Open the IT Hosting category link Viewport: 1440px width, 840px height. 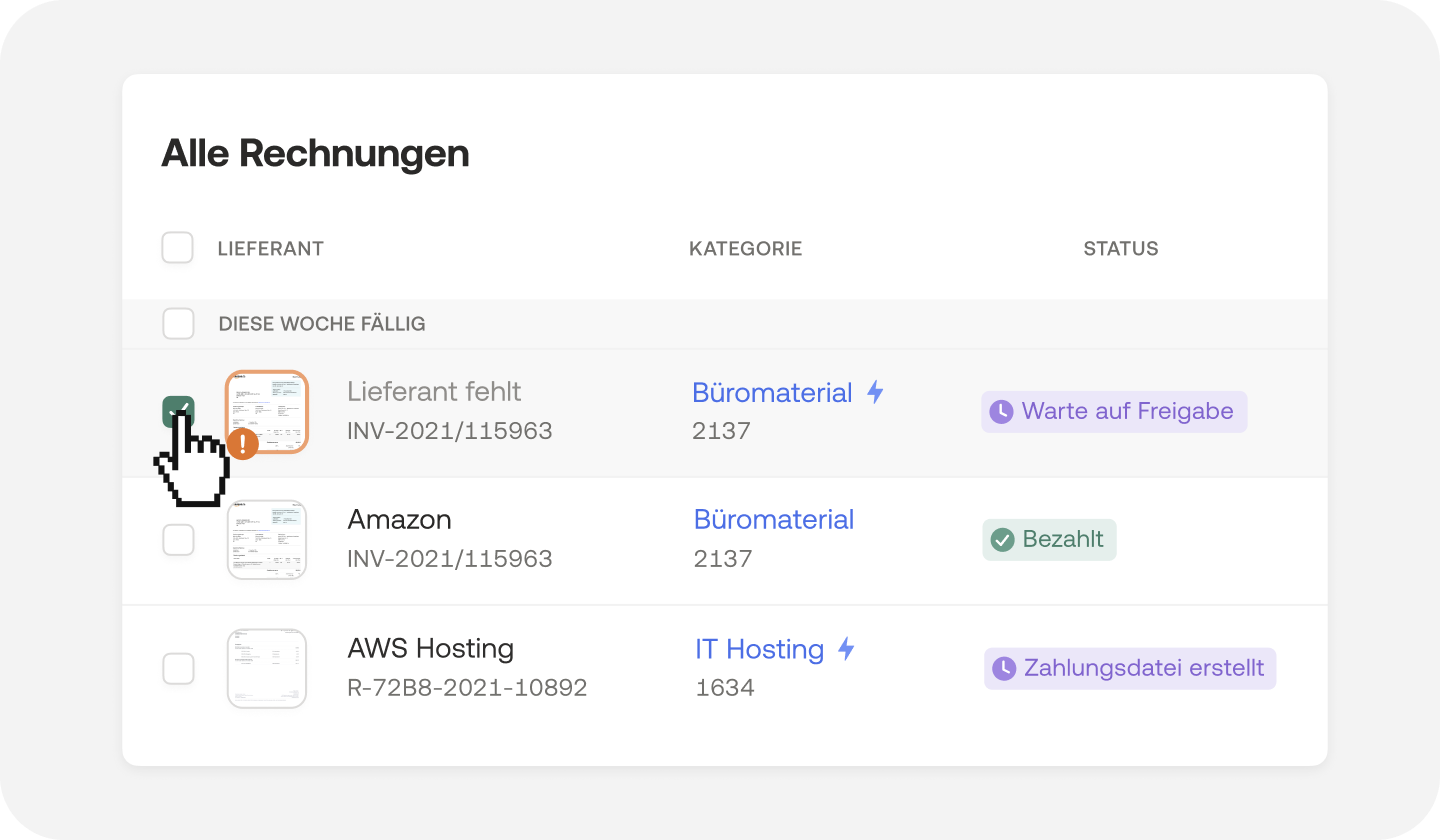tap(759, 649)
